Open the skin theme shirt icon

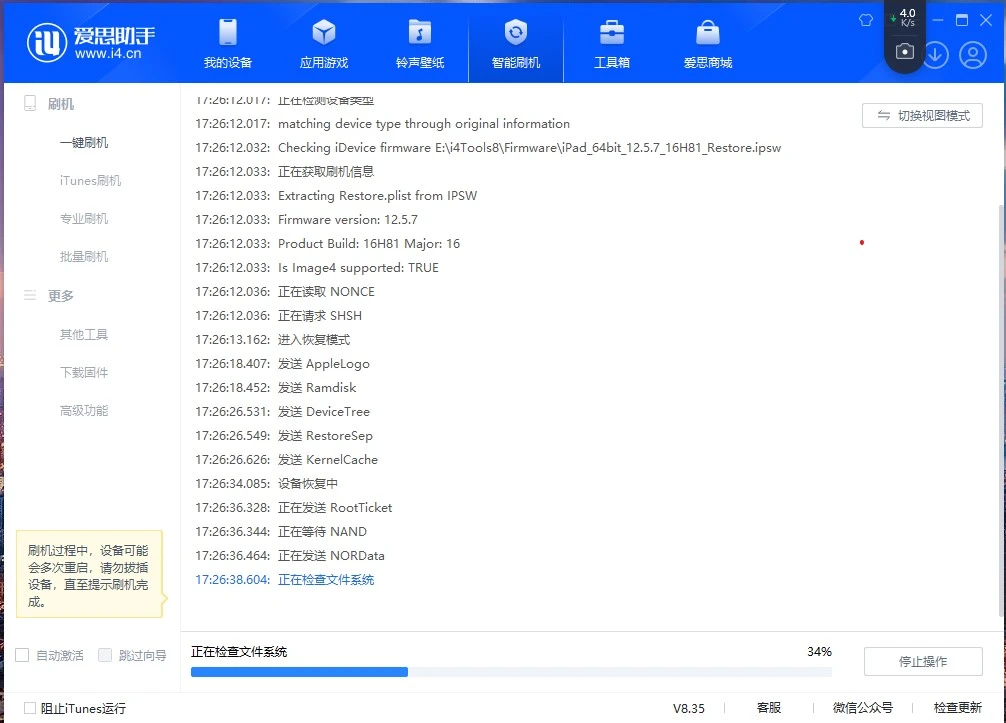tap(866, 20)
